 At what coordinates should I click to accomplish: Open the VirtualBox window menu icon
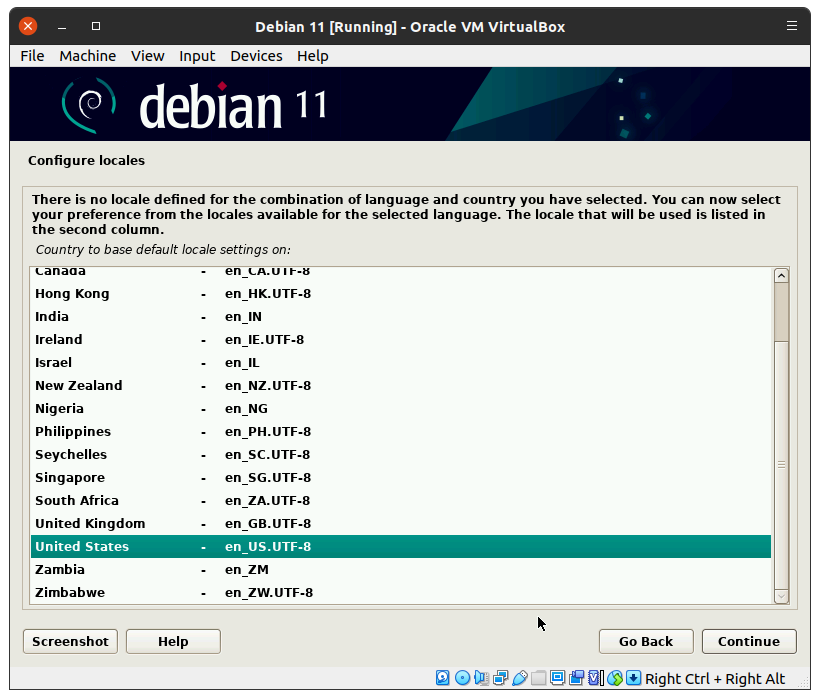coord(792,26)
